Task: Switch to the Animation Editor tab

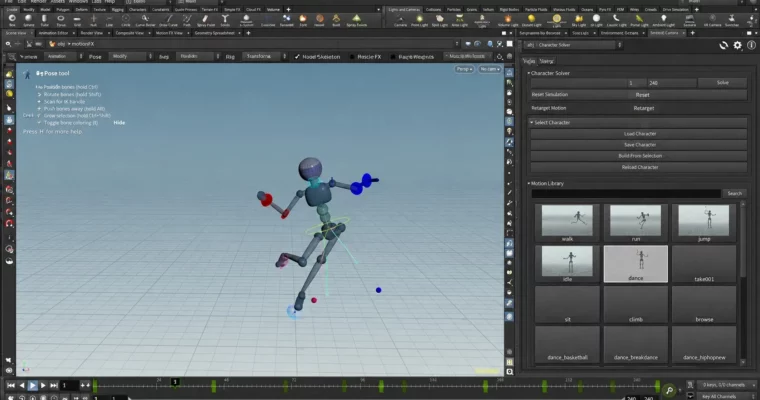Action: [x=53, y=33]
